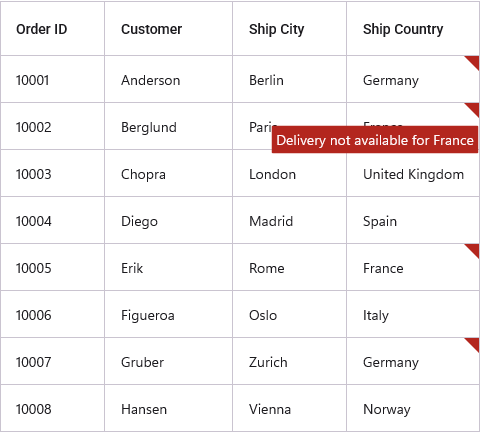Select the Customer column header
The width and height of the screenshot is (480, 432).
pyautogui.click(x=168, y=29)
